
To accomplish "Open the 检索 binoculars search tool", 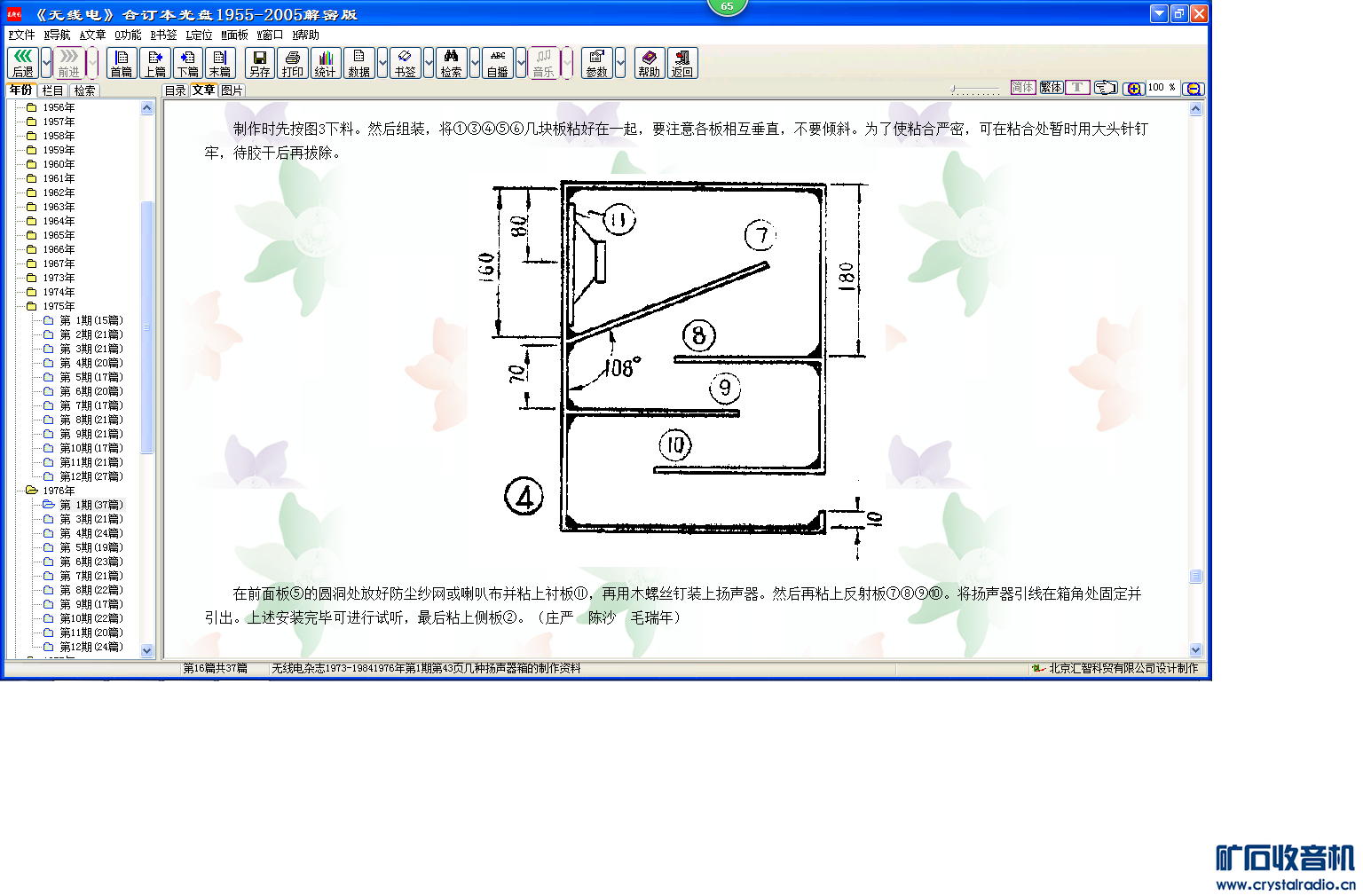I will pos(452,63).
